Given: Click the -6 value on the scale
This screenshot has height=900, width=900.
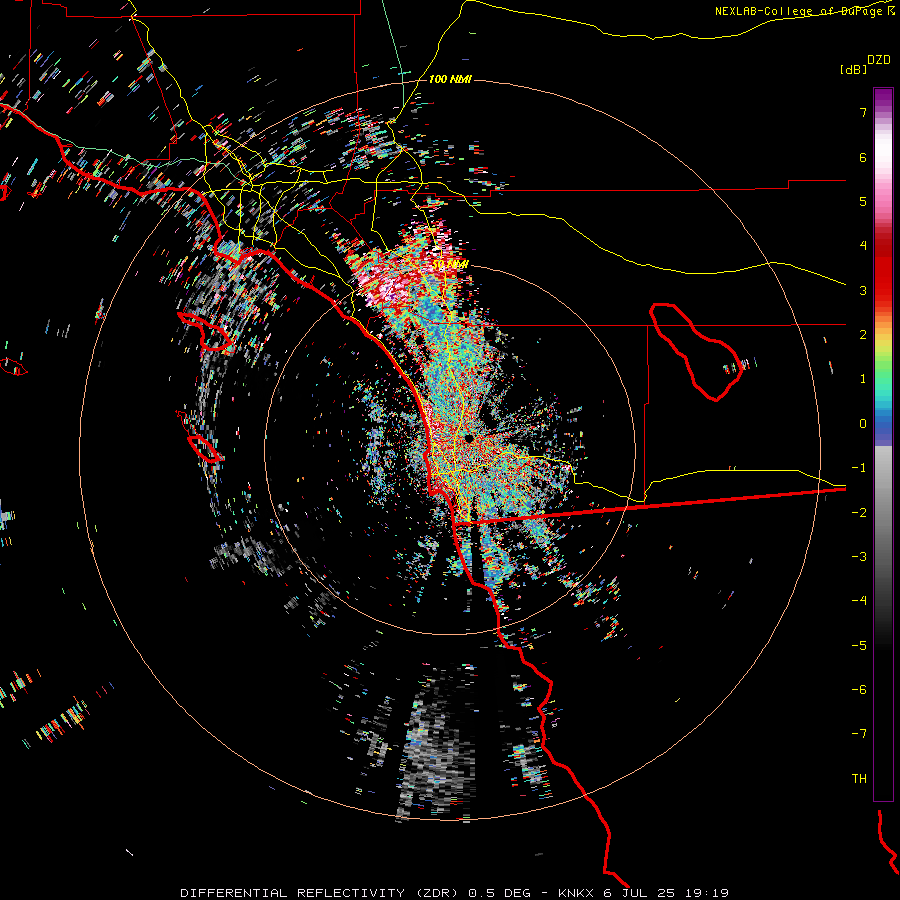Looking at the screenshot, I should (859, 690).
